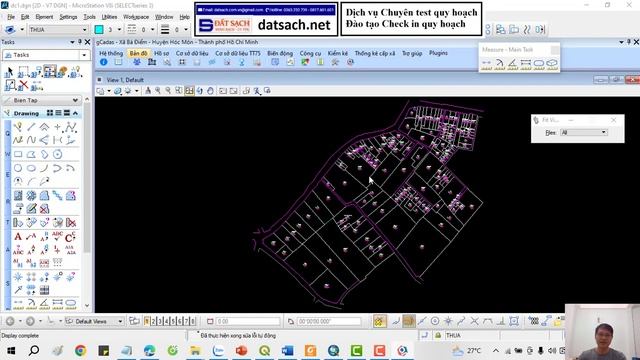The image size is (640, 360).
Task: Select the Place Ellipse tool
Action: (x=31, y=168)
